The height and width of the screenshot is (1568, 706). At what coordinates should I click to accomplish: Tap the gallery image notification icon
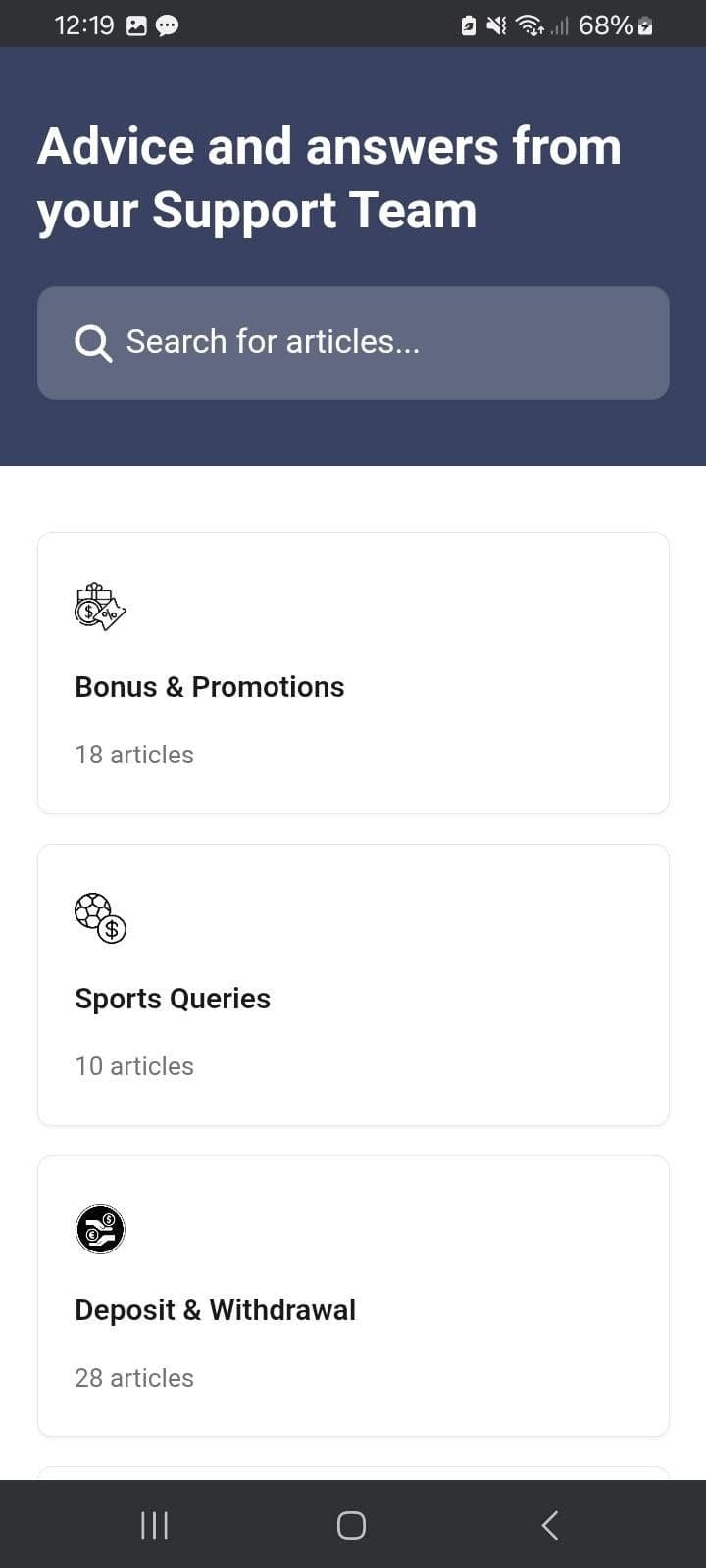pos(137,26)
